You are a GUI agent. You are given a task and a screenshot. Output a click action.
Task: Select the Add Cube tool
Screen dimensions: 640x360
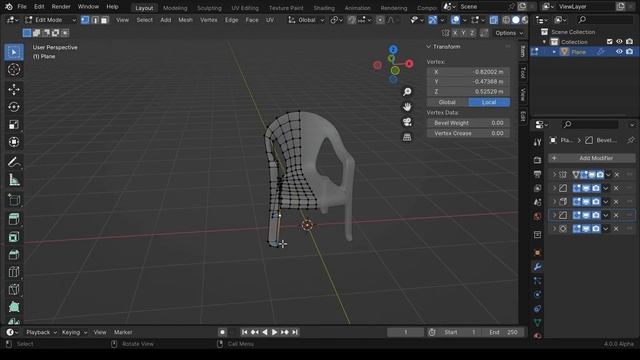[14, 200]
